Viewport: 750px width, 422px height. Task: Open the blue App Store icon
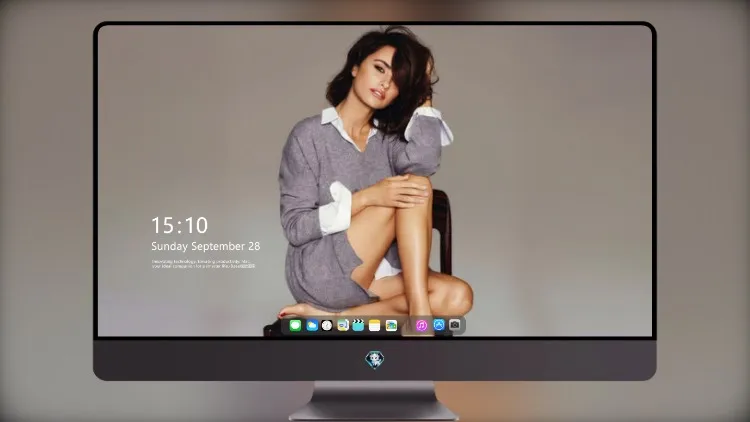tap(439, 325)
